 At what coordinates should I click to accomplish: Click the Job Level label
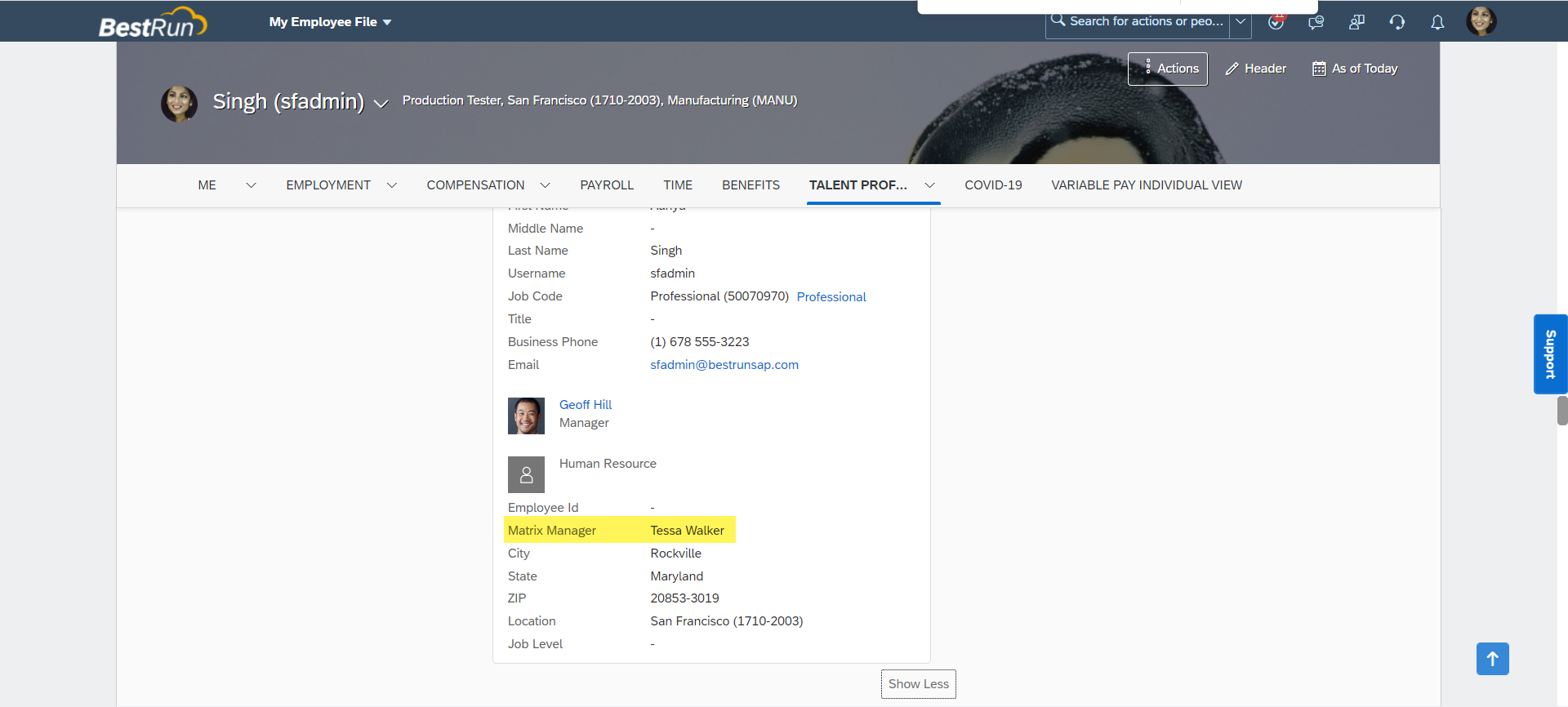[x=535, y=644]
